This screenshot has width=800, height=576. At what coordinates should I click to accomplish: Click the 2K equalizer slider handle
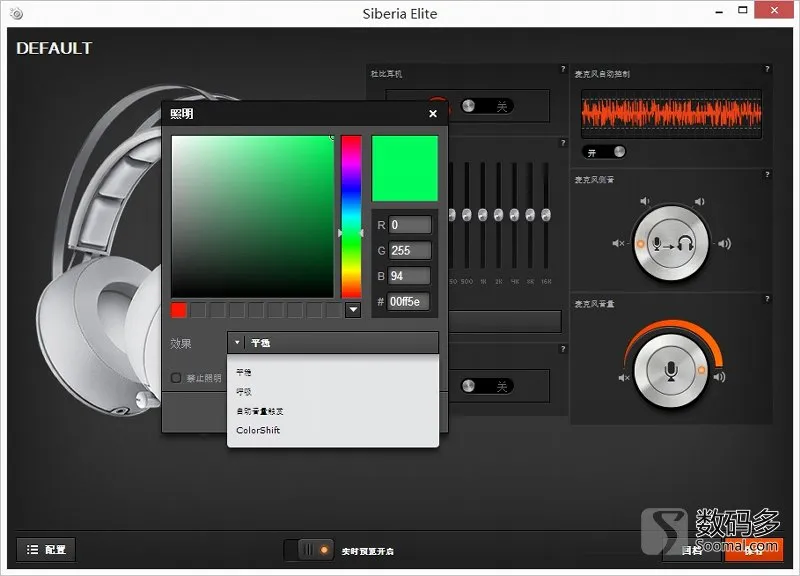tap(498, 215)
